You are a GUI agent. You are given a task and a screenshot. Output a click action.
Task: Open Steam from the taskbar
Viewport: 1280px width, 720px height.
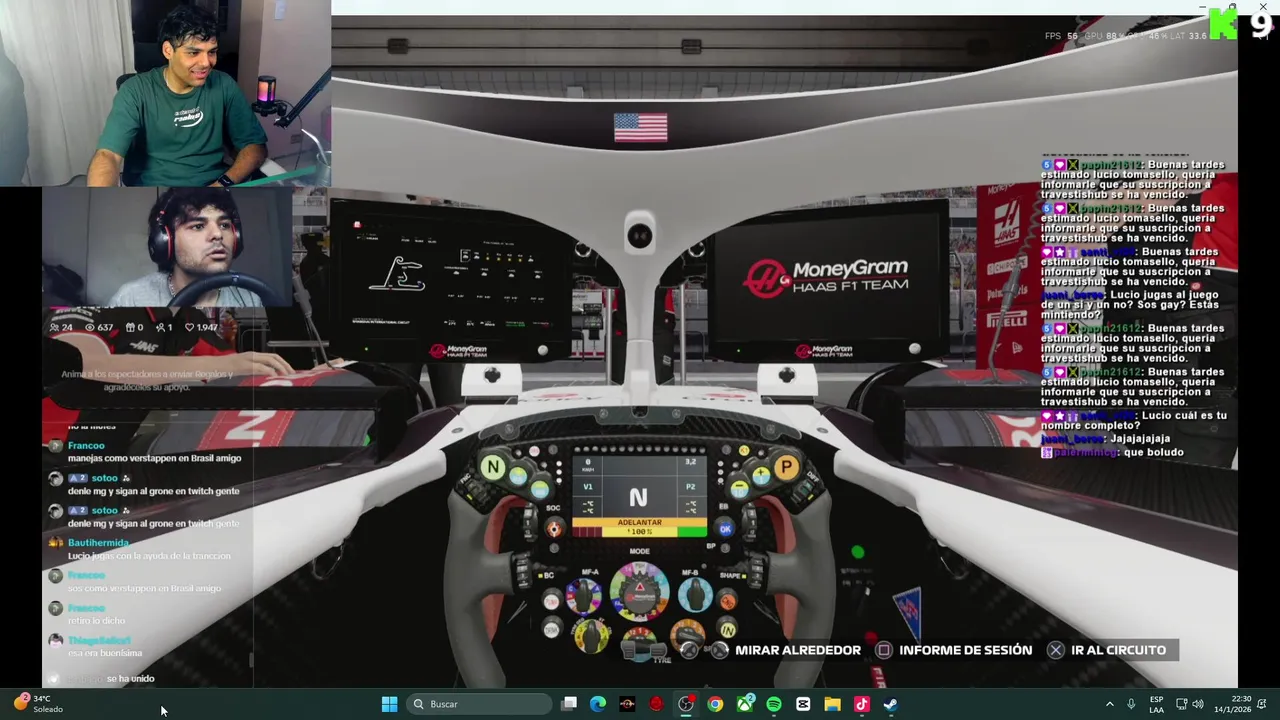pos(890,704)
